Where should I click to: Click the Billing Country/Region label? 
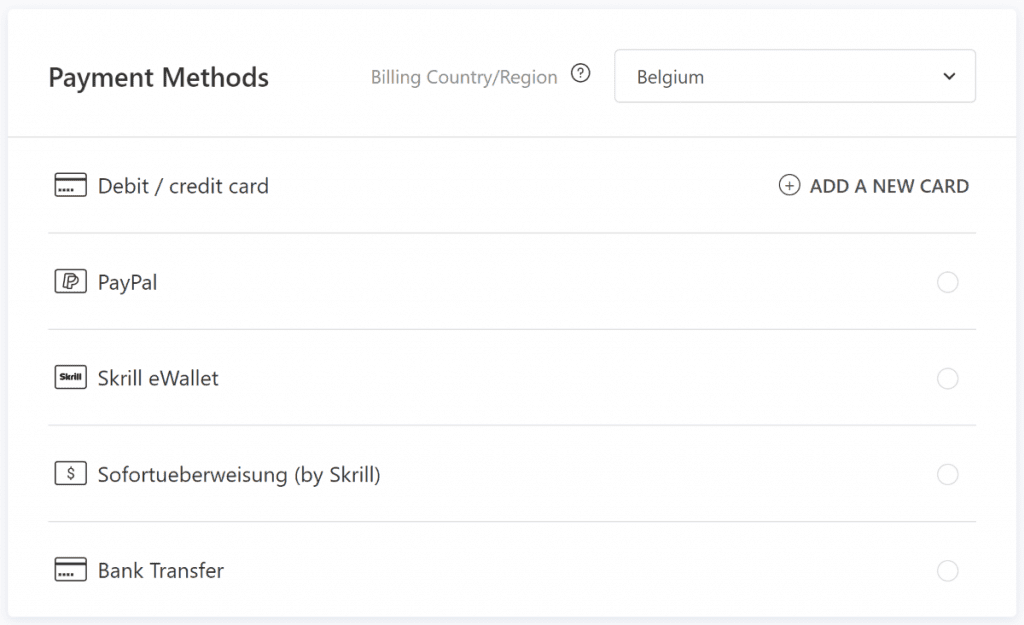(464, 77)
